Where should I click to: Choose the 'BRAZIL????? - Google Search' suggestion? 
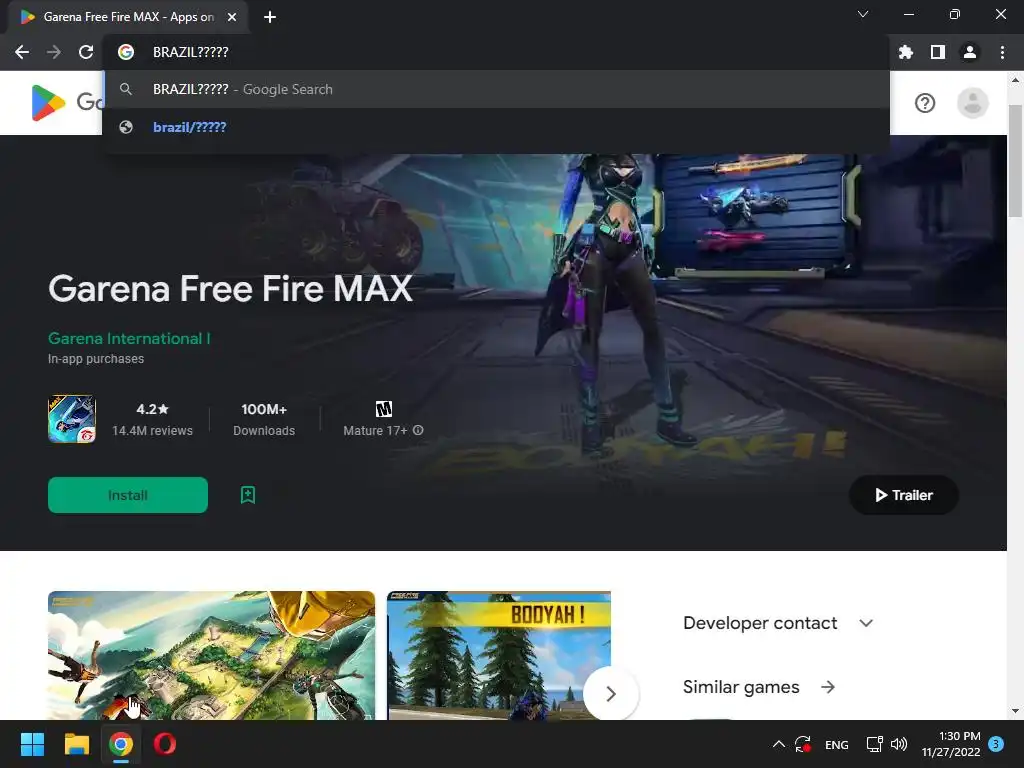tap(496, 89)
